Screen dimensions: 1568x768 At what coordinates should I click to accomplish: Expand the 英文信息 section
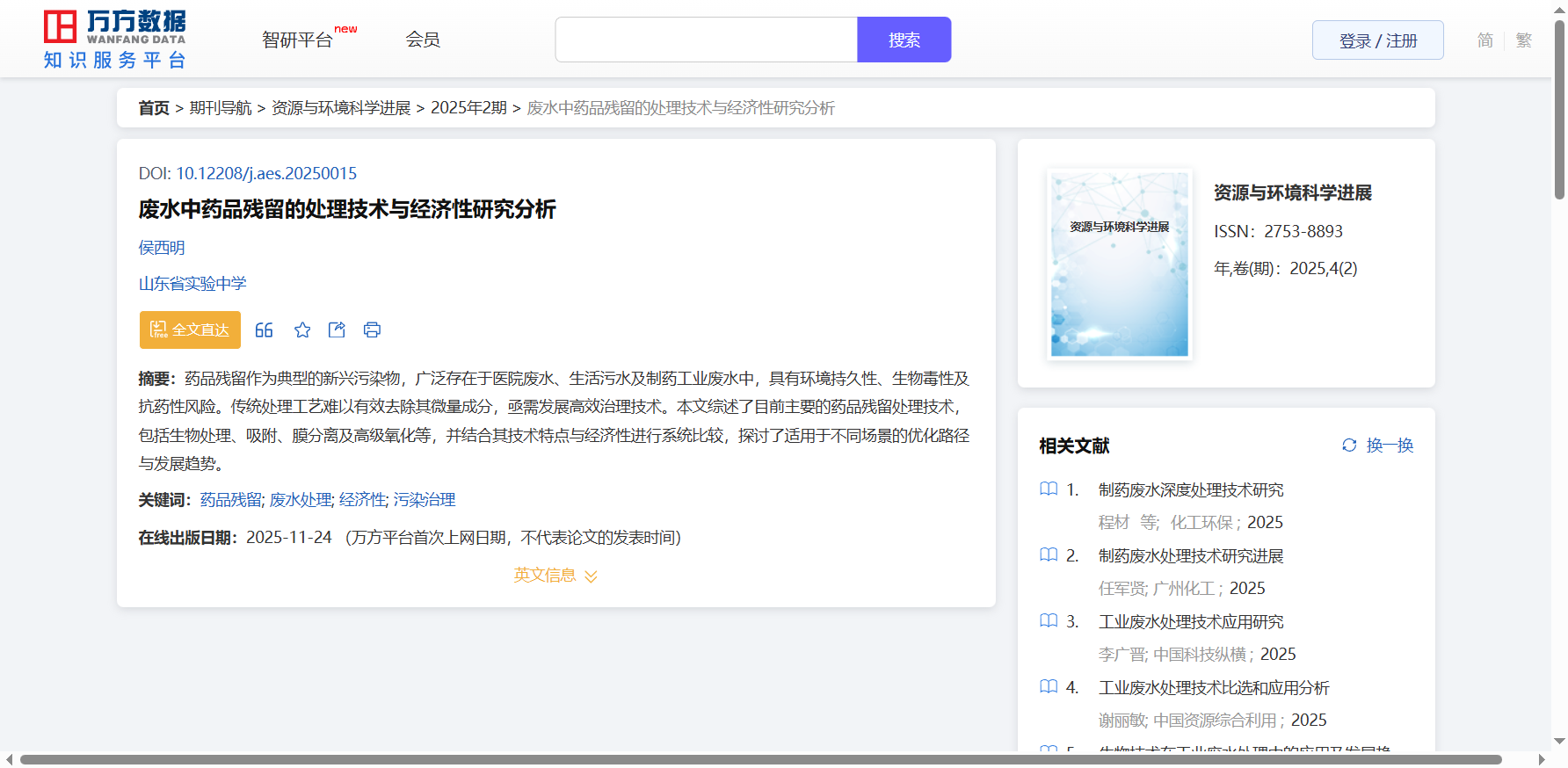coord(555,576)
